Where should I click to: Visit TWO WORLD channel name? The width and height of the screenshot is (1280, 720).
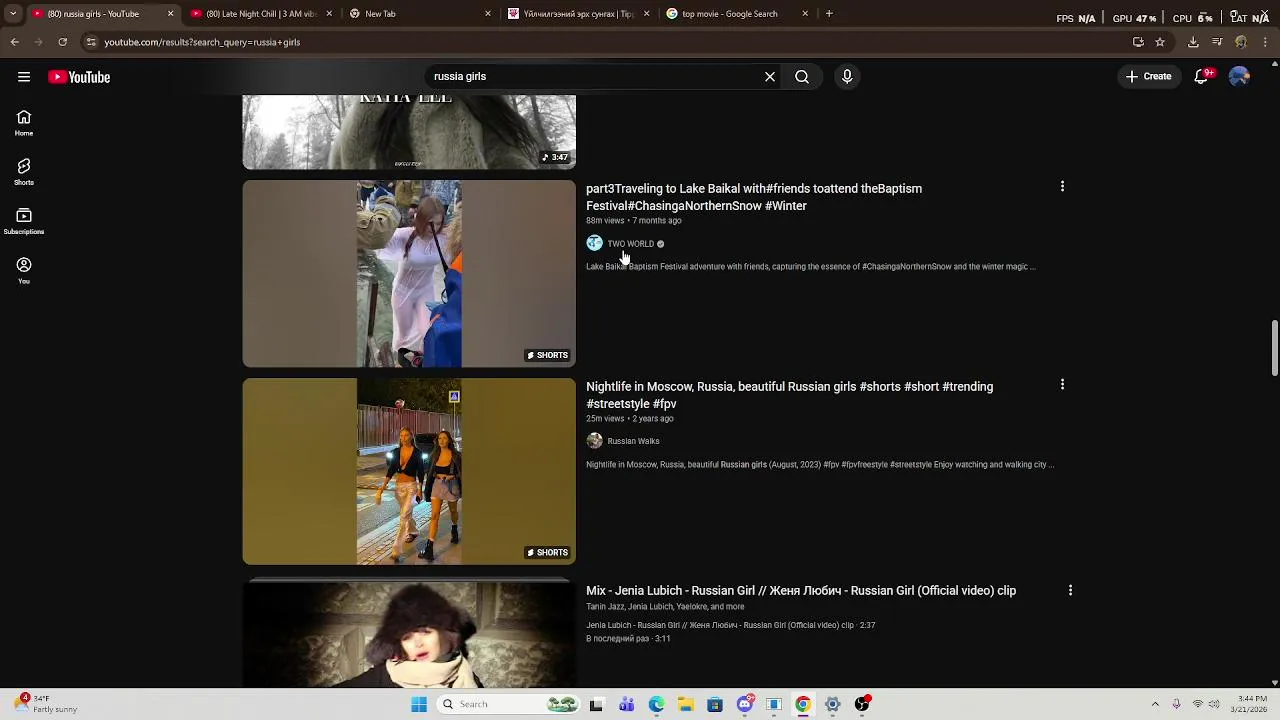(x=630, y=244)
